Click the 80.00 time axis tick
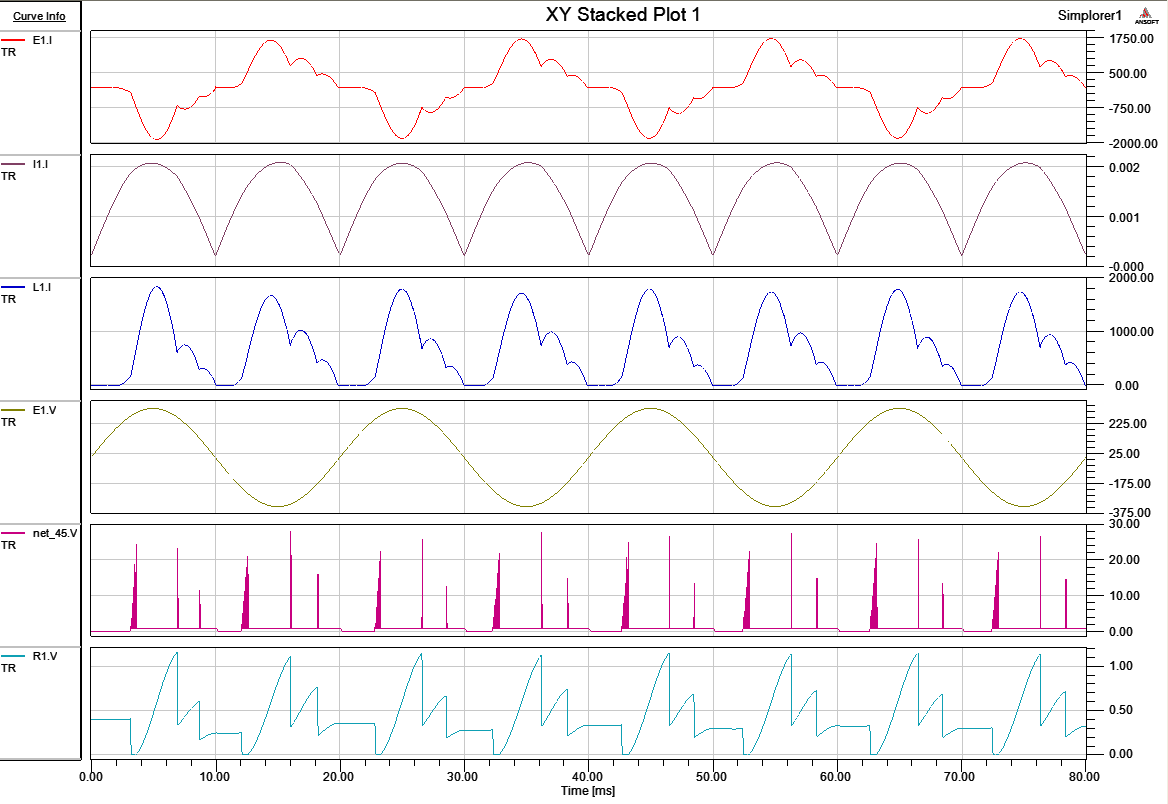This screenshot has width=1168, height=804. [x=1084, y=776]
